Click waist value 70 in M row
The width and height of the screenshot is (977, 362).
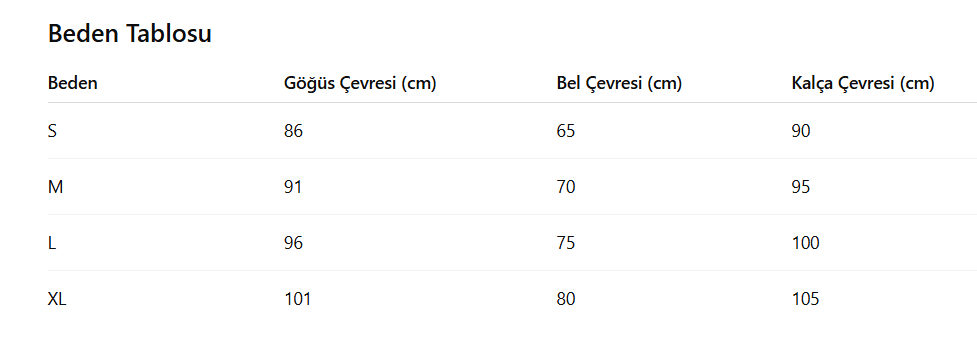566,187
